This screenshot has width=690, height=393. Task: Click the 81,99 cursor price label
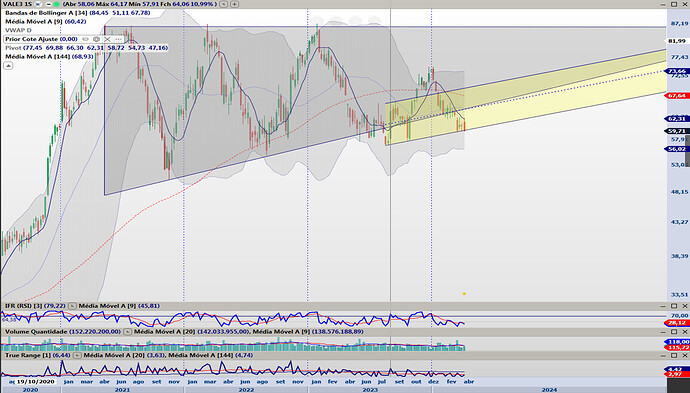click(x=677, y=41)
